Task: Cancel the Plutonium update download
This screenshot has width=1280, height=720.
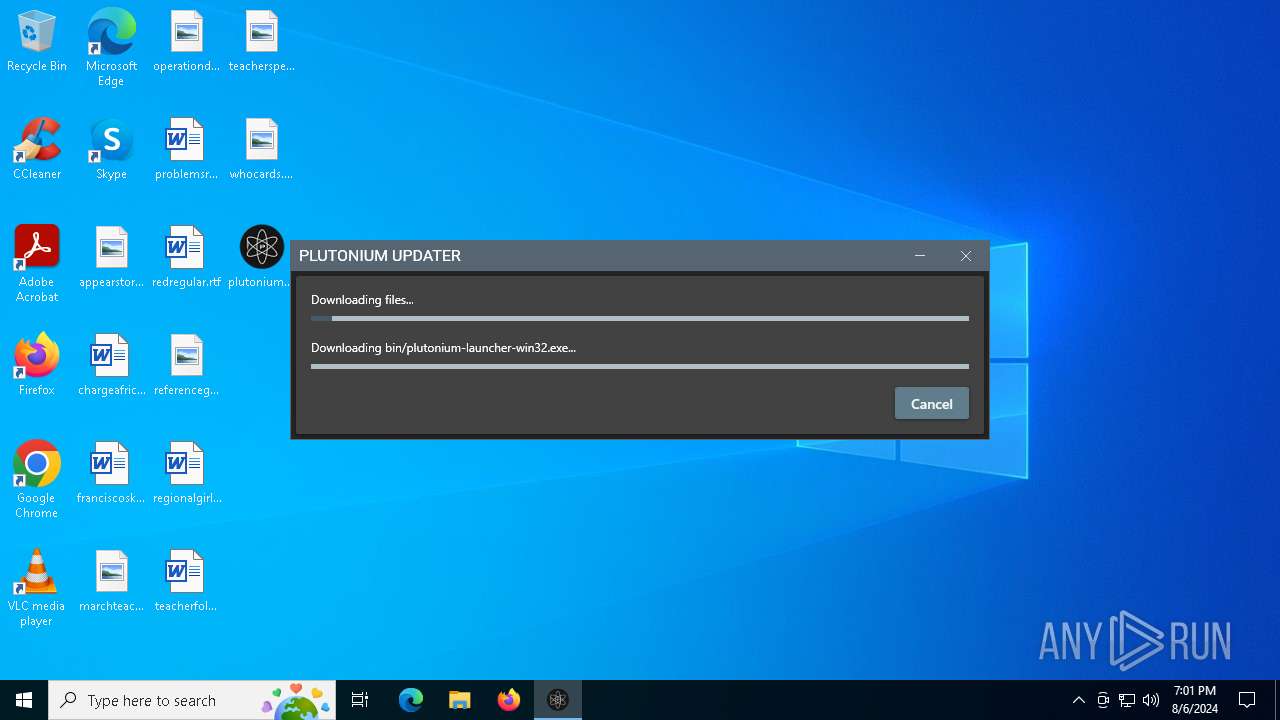Action: click(x=931, y=404)
